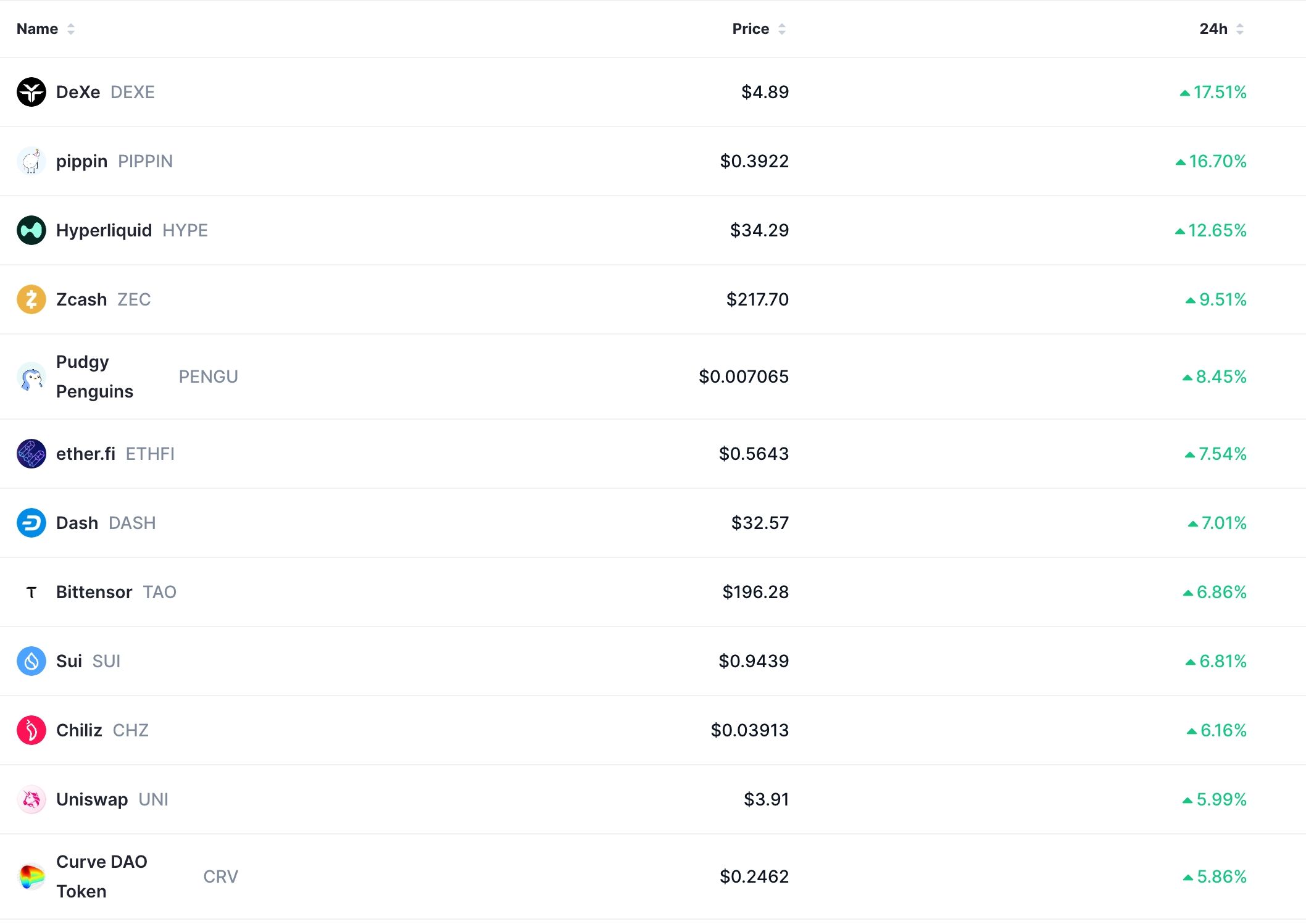
Task: Open the Hyperliquid coin name link
Action: click(104, 230)
